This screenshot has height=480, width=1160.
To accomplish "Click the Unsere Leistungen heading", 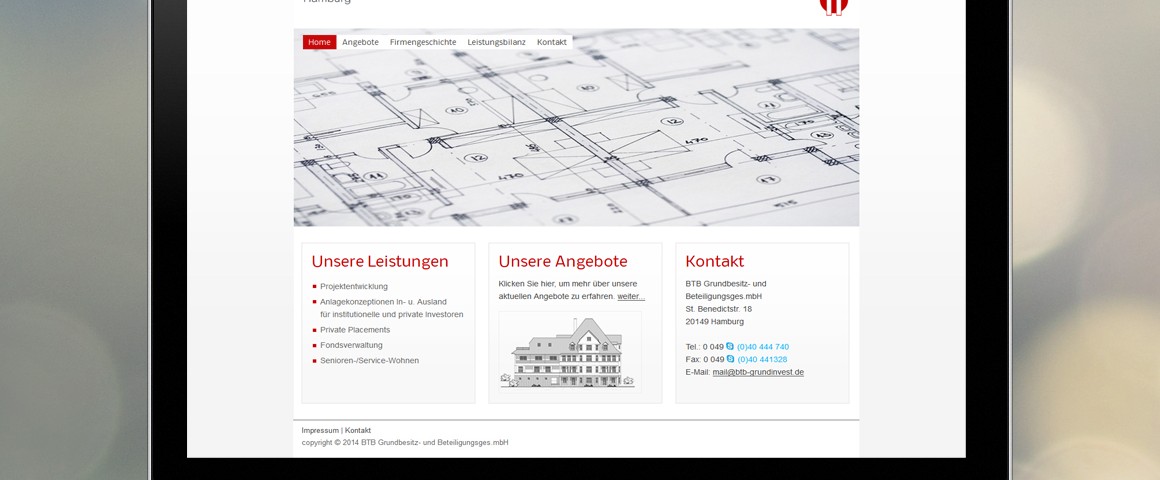I will pyautogui.click(x=380, y=261).
